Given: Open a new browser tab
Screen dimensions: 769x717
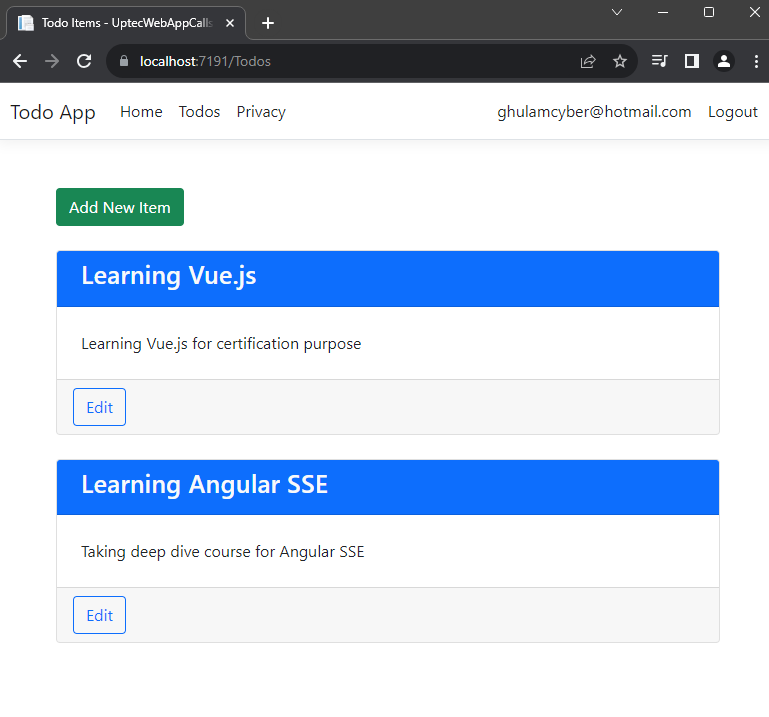Looking at the screenshot, I should [x=268, y=23].
